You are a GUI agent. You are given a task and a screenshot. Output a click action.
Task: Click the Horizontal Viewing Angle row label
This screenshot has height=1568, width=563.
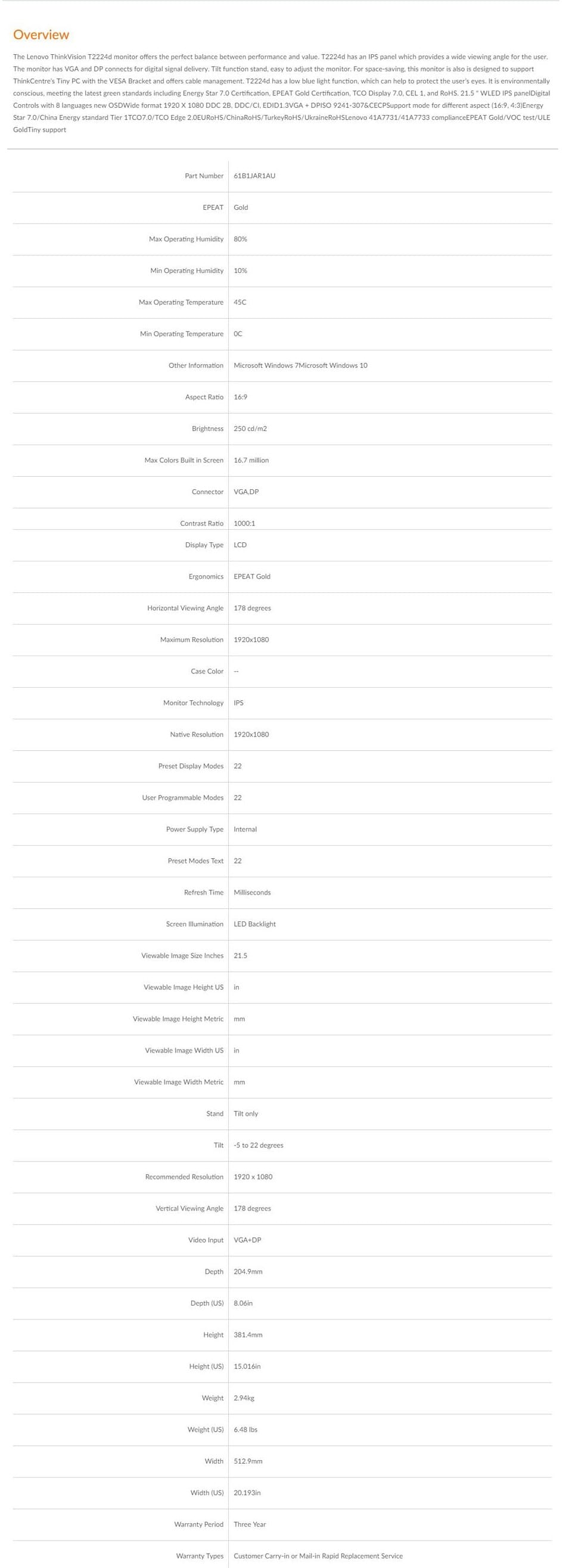pos(186,608)
